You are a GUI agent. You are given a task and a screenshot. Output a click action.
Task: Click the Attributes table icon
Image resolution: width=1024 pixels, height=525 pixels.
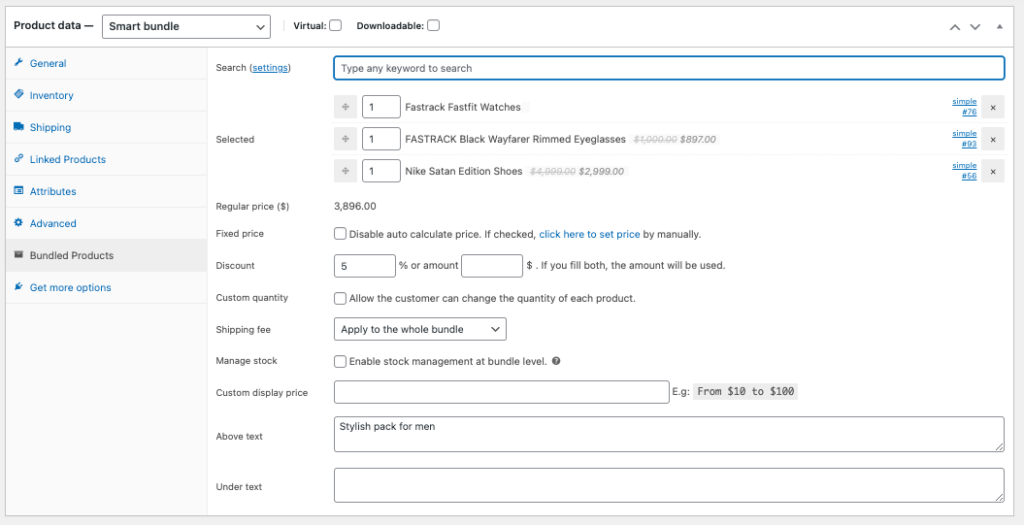point(18,191)
